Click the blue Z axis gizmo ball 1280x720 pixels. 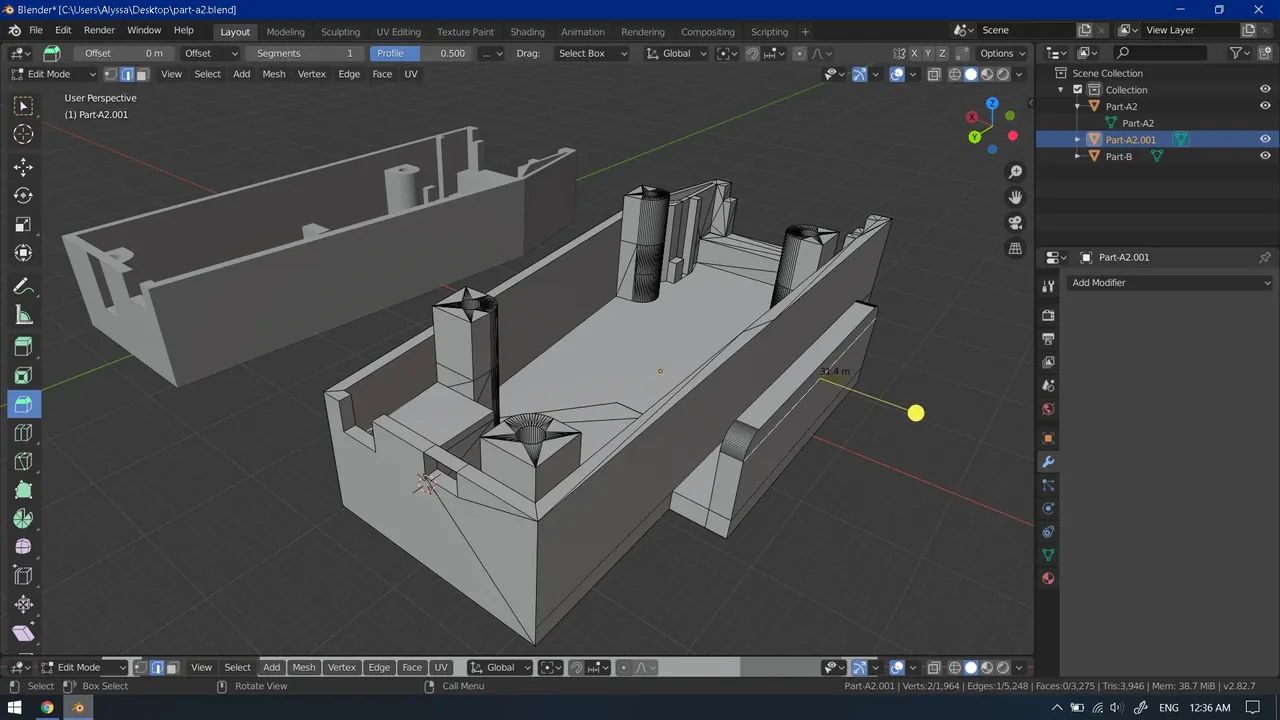point(992,103)
